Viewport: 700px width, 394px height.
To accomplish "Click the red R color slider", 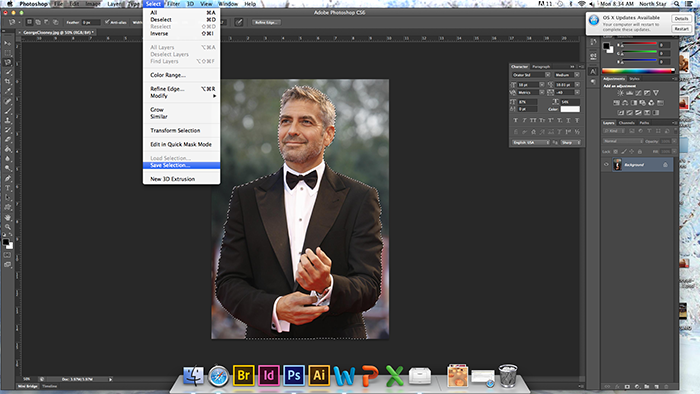I will coord(639,44).
